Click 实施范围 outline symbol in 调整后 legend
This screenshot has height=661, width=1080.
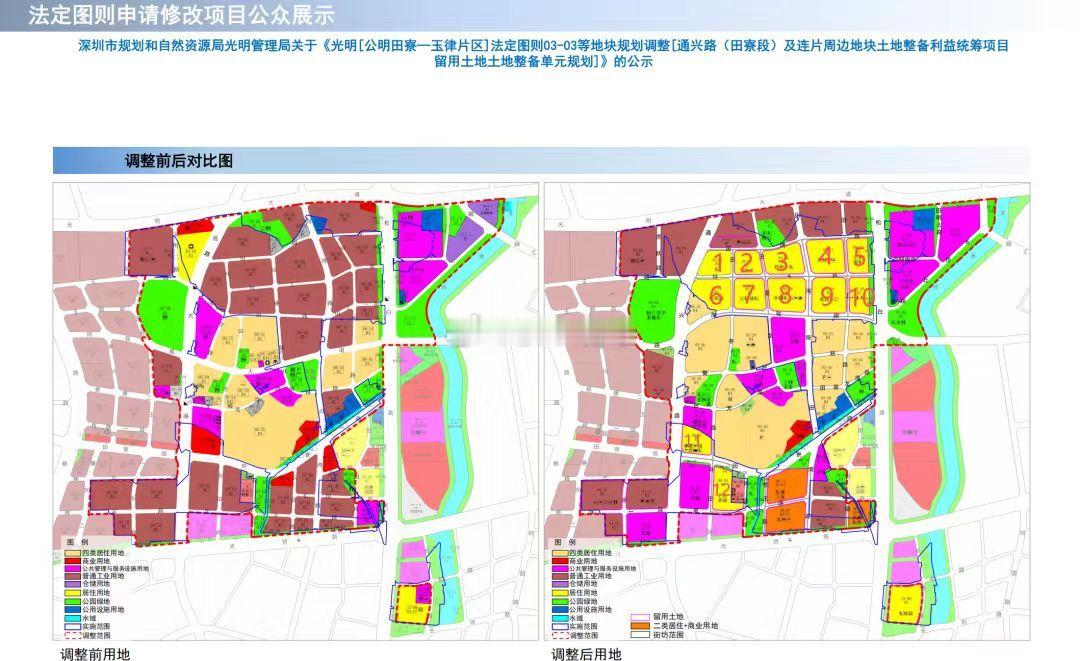coord(561,627)
